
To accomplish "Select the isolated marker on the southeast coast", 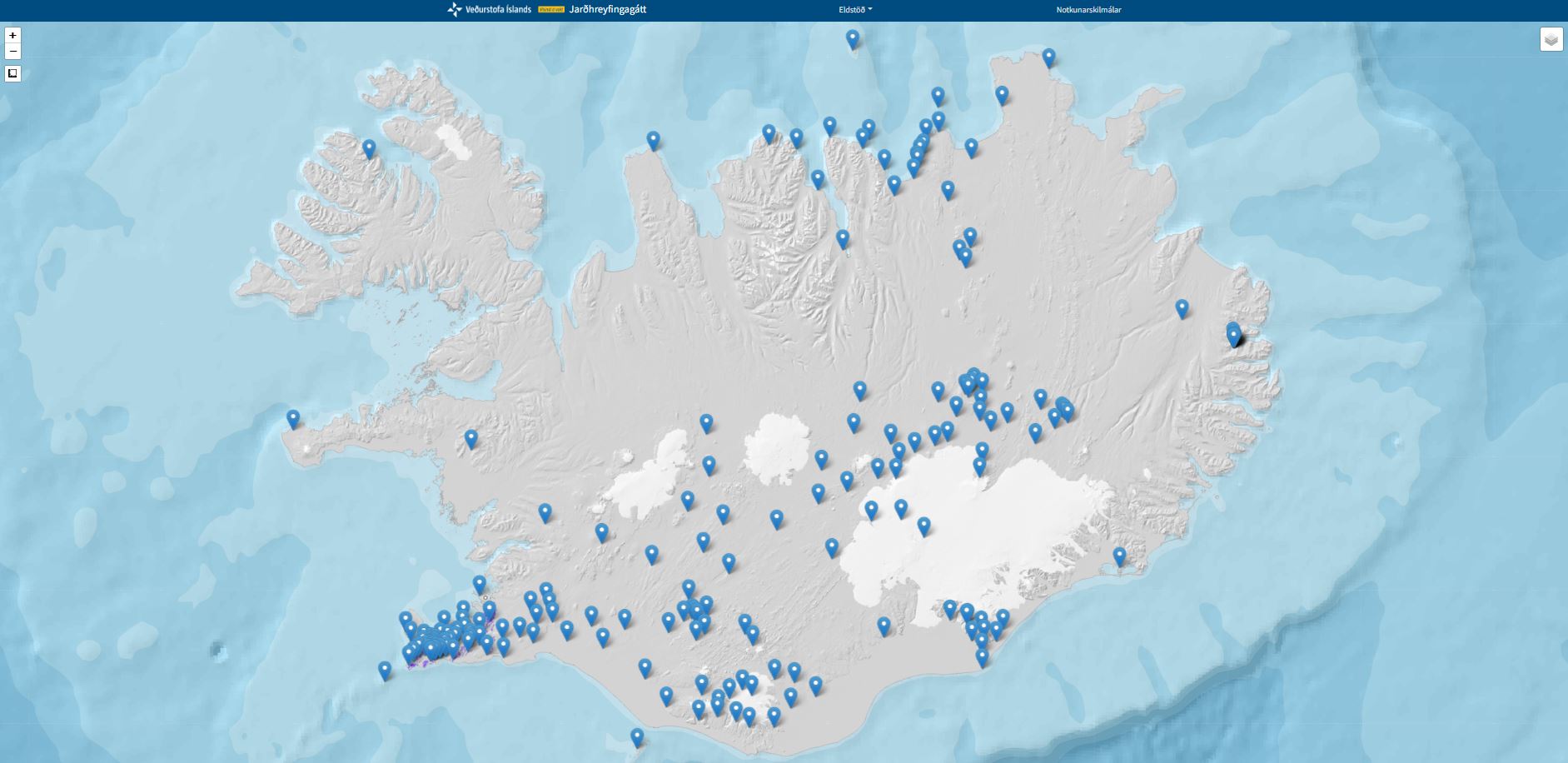I will tap(1119, 556).
